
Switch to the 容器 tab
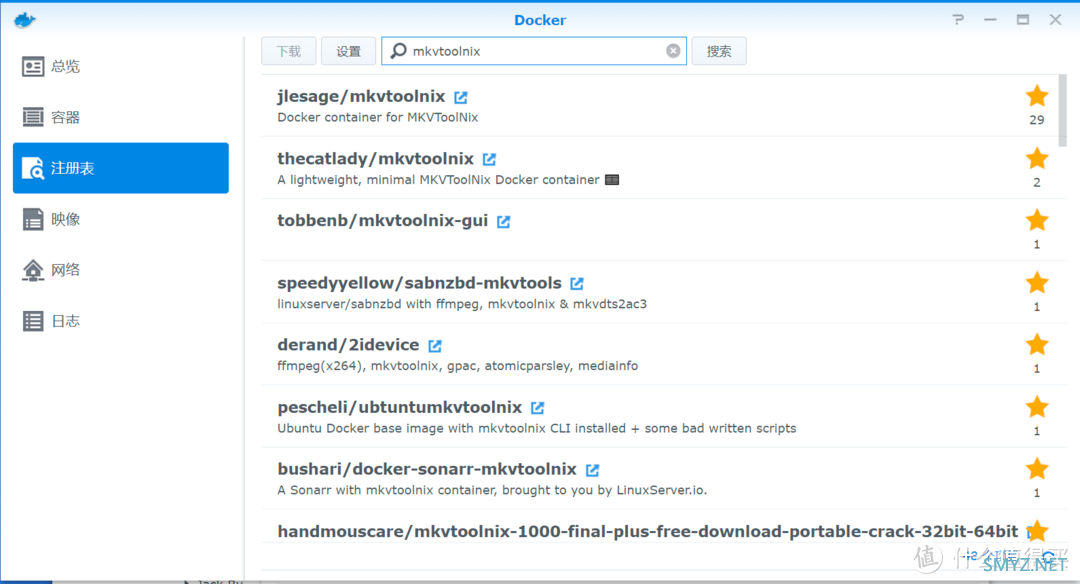[x=121, y=117]
